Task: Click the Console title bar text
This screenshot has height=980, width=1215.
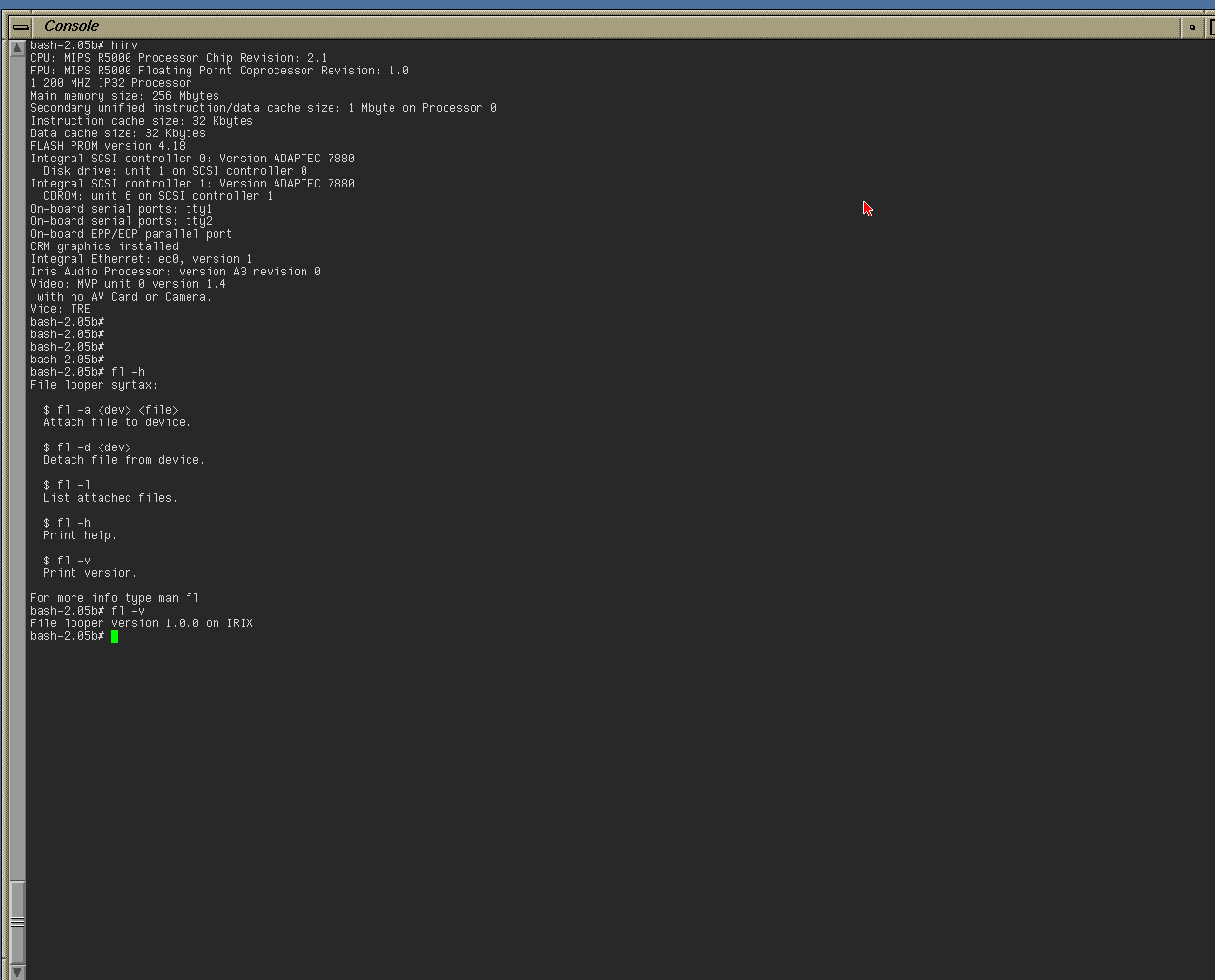Action: coord(72,26)
